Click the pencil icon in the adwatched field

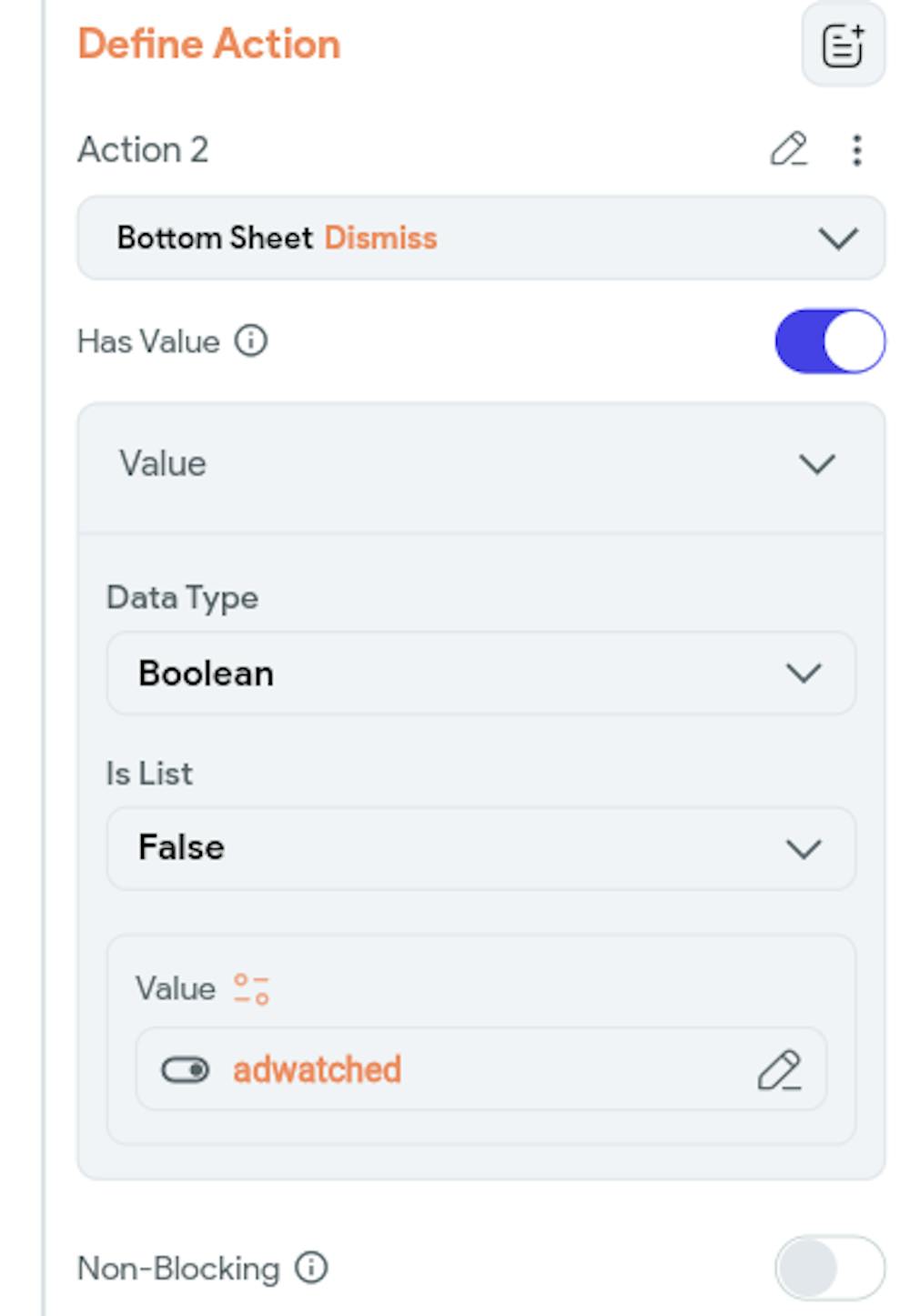[x=779, y=1070]
